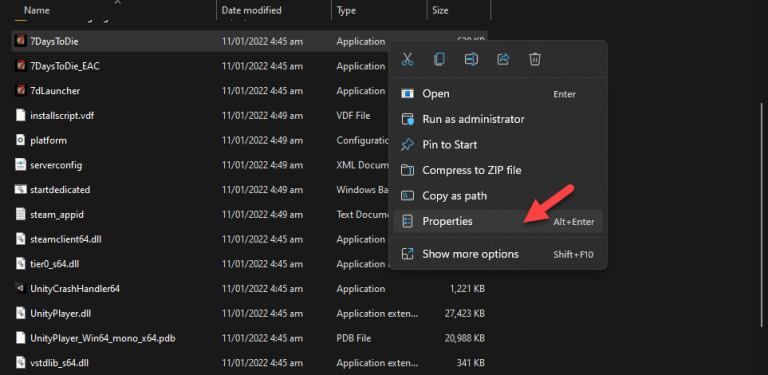This screenshot has width=768, height=375.
Task: Select Run as administrator
Action: point(498,119)
